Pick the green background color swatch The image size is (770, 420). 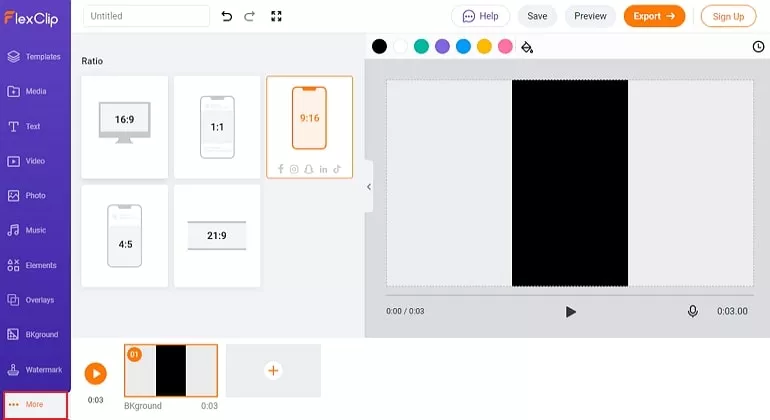tap(421, 47)
